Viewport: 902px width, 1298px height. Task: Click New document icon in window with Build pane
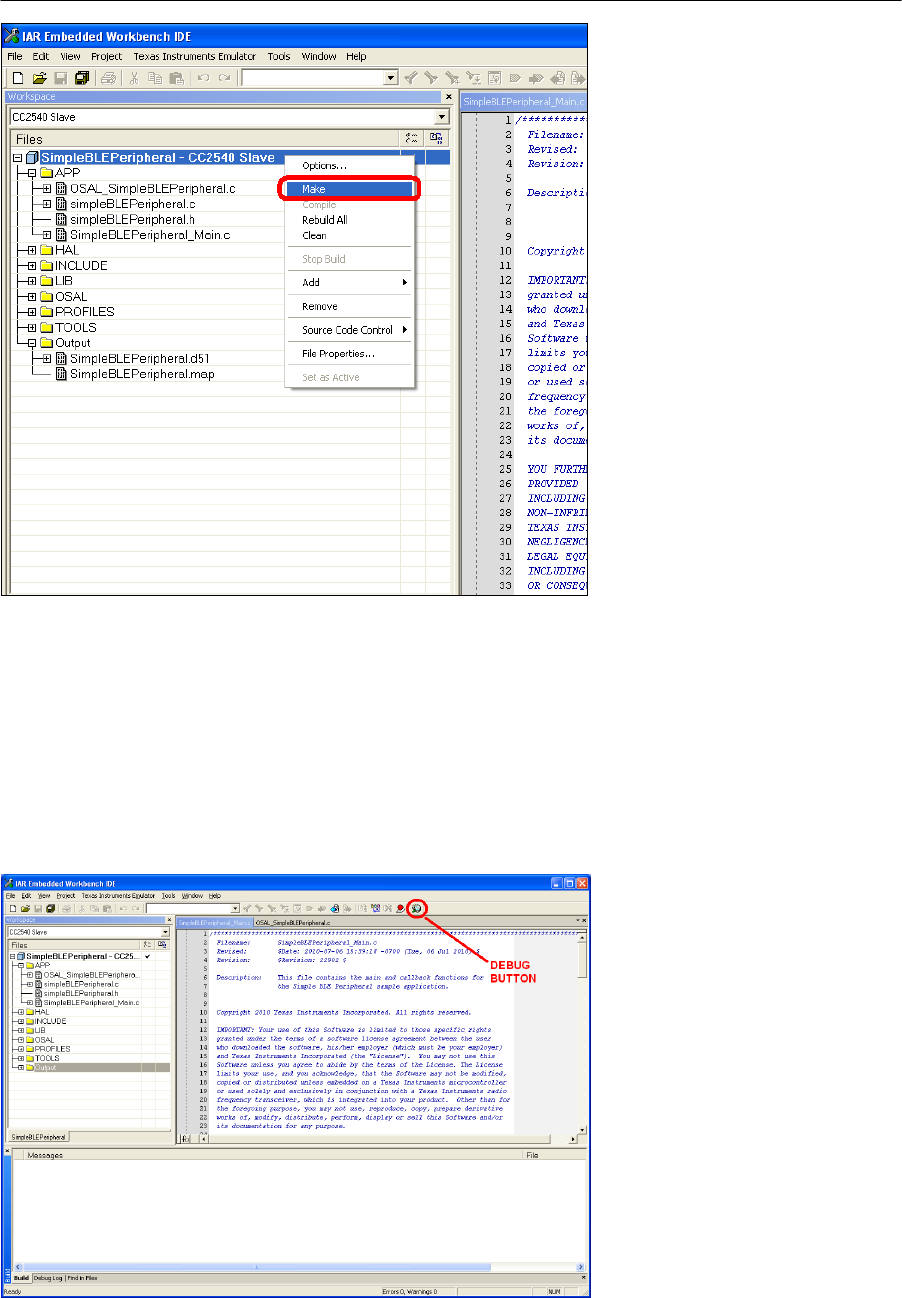pyautogui.click(x=11, y=908)
